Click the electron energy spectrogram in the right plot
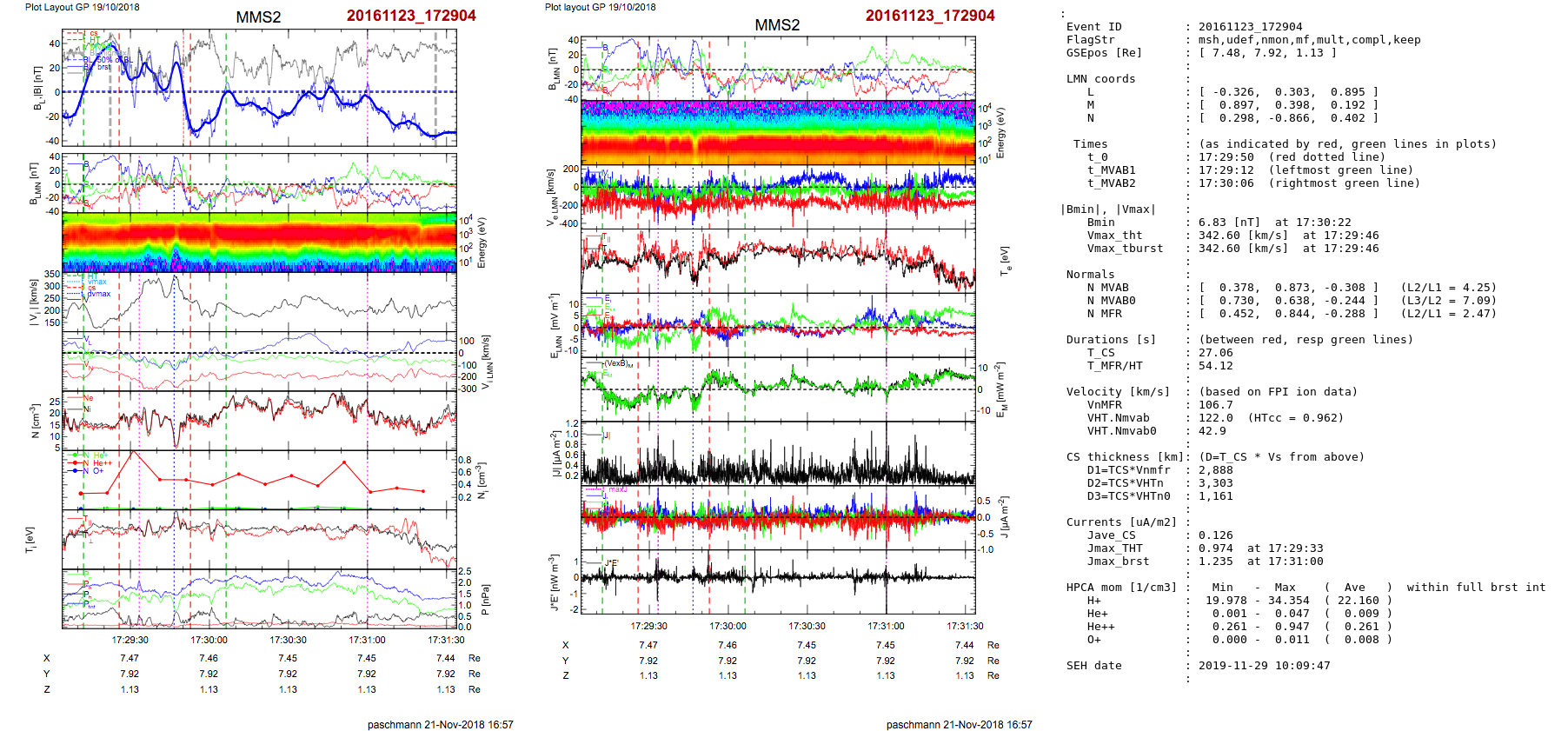This screenshot has width=1568, height=731. [x=778, y=133]
